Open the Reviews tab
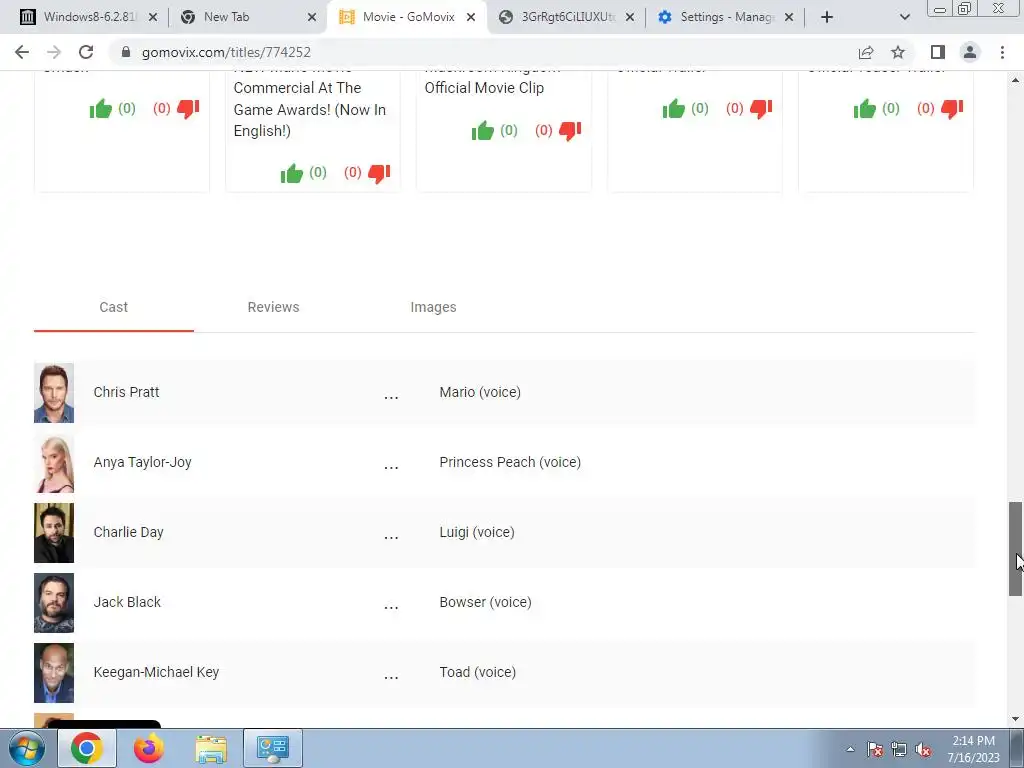This screenshot has height=768, width=1024. [x=273, y=307]
